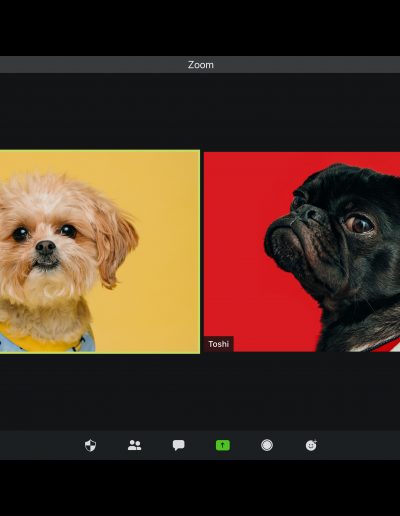Click the Toshi name label

[x=218, y=344]
